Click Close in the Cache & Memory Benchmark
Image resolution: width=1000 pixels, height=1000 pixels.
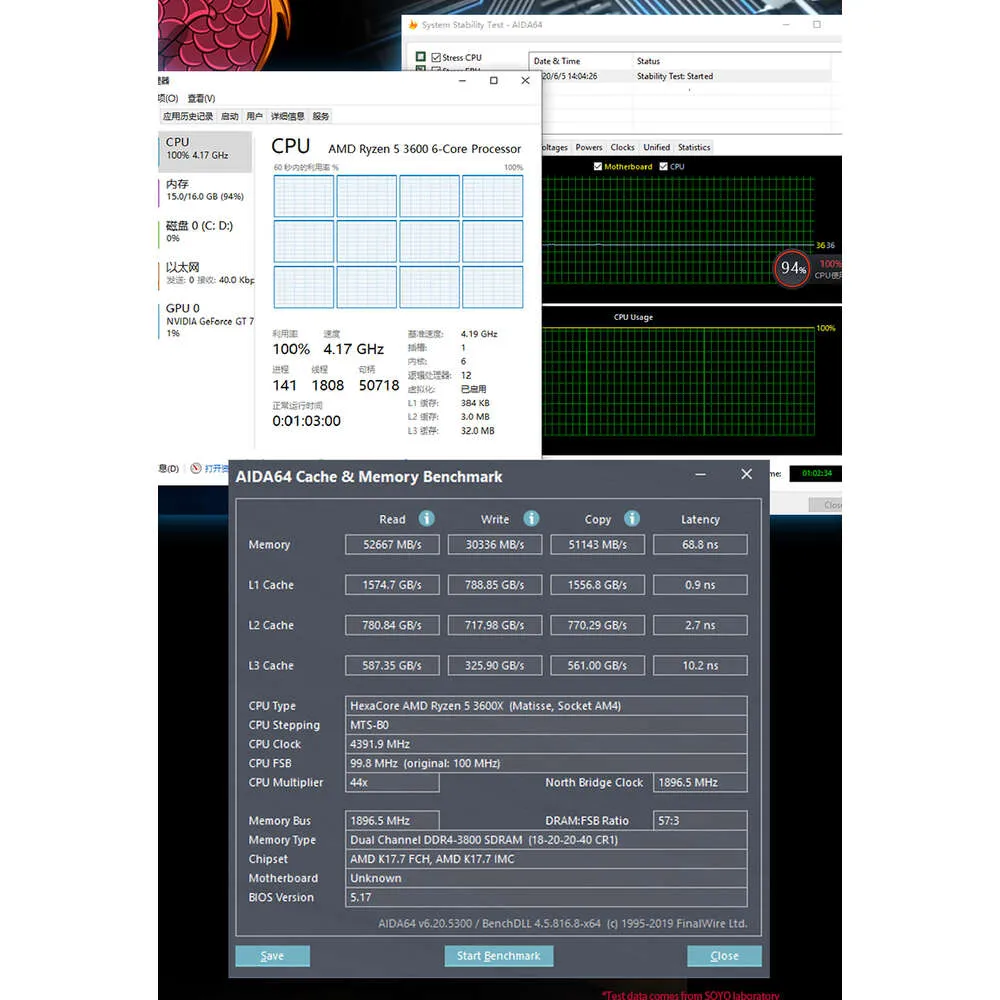pos(724,956)
